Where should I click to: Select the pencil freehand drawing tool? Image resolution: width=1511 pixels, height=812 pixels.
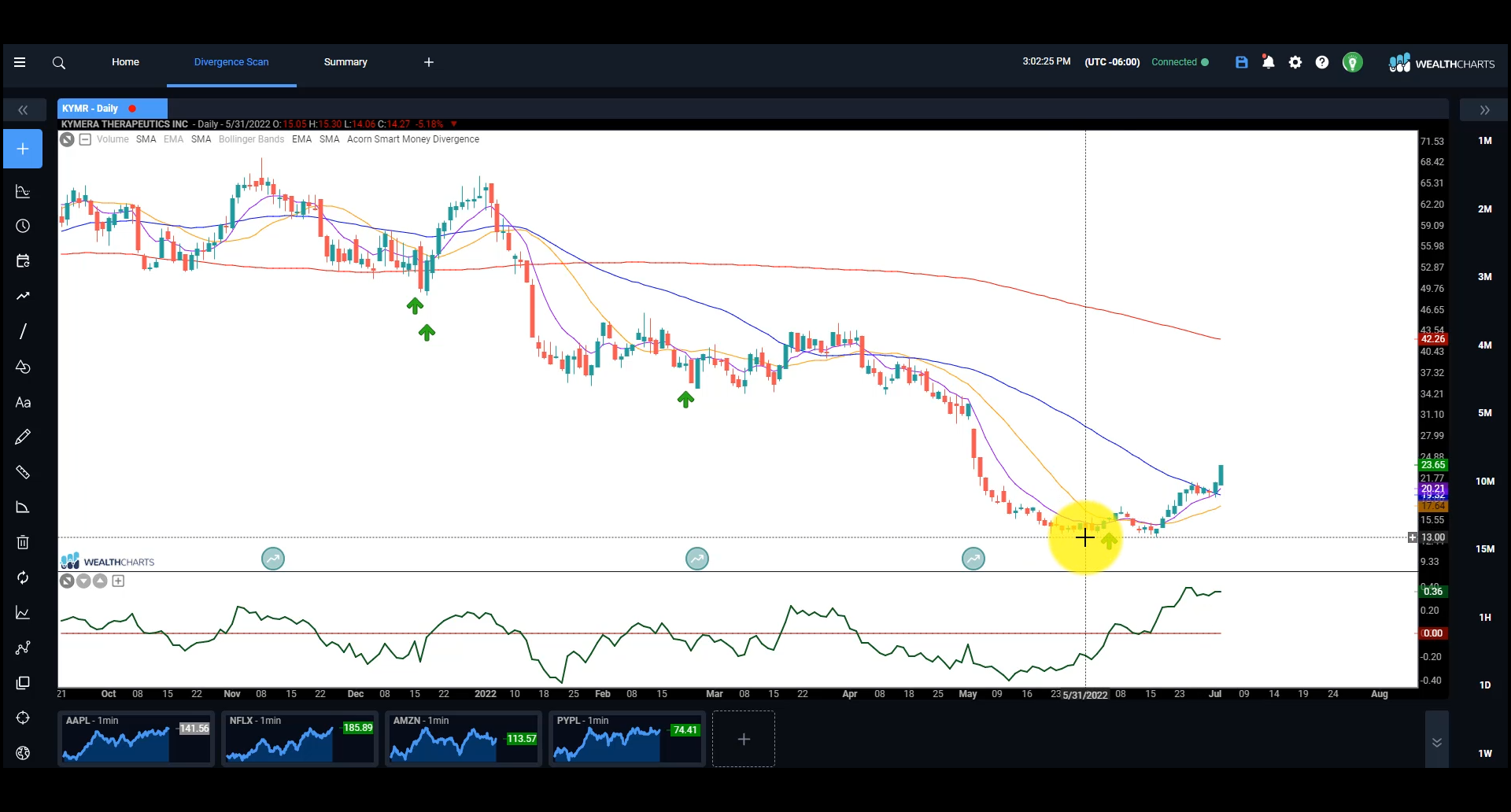23,437
